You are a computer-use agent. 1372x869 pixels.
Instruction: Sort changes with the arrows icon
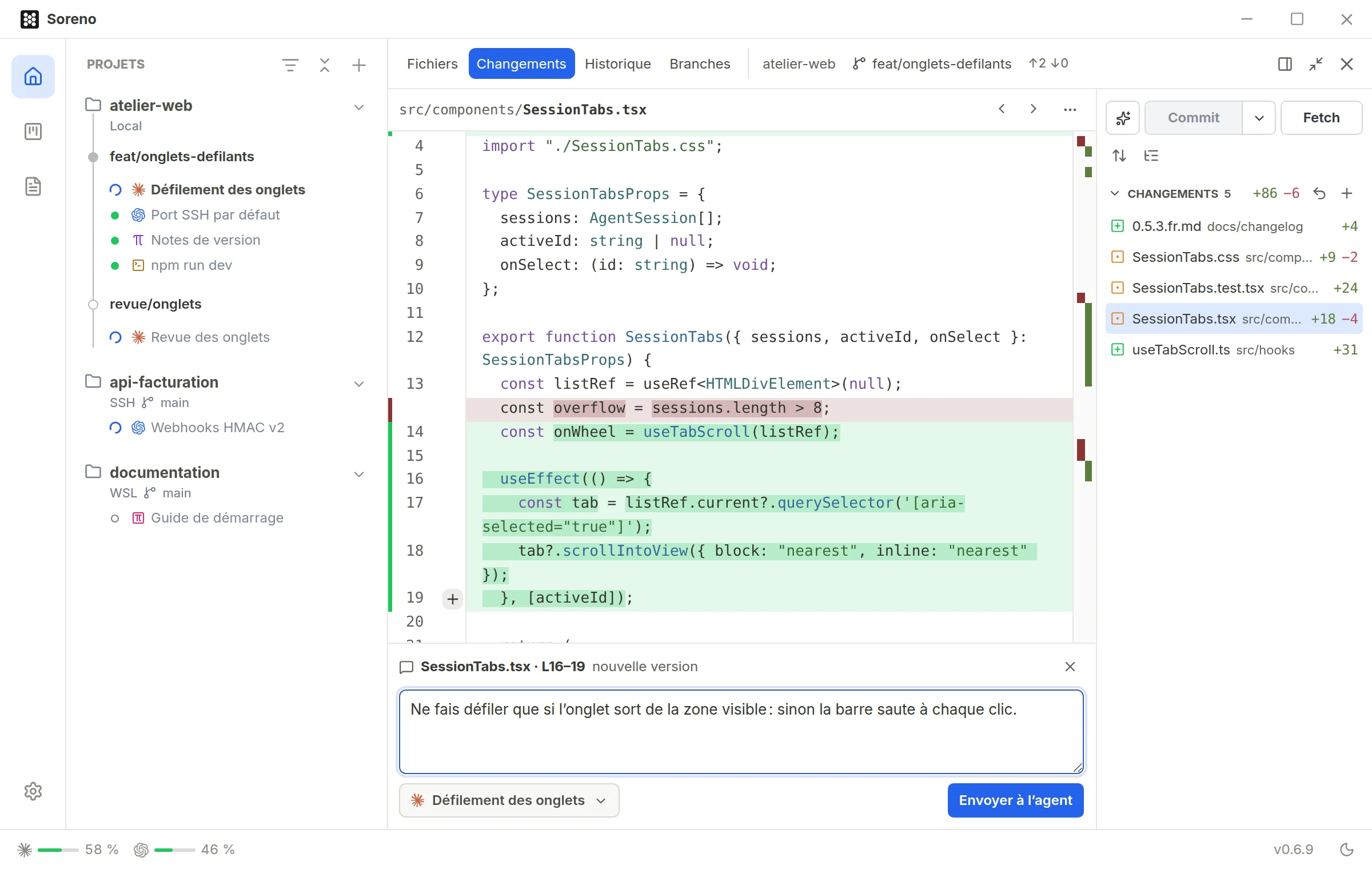(x=1119, y=156)
